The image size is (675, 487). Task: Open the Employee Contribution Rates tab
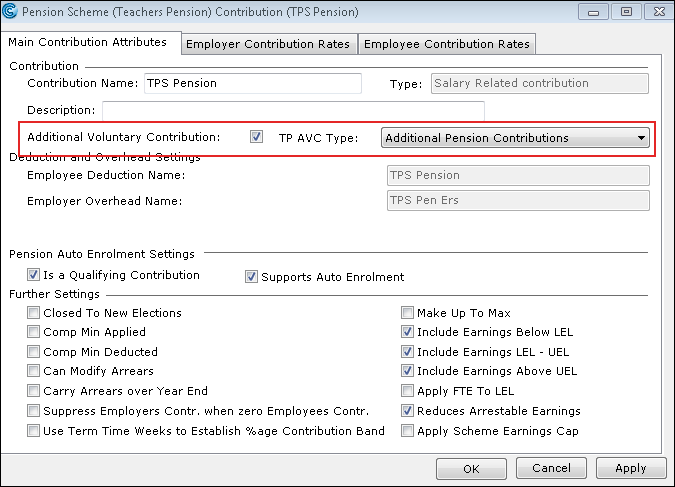point(447,44)
